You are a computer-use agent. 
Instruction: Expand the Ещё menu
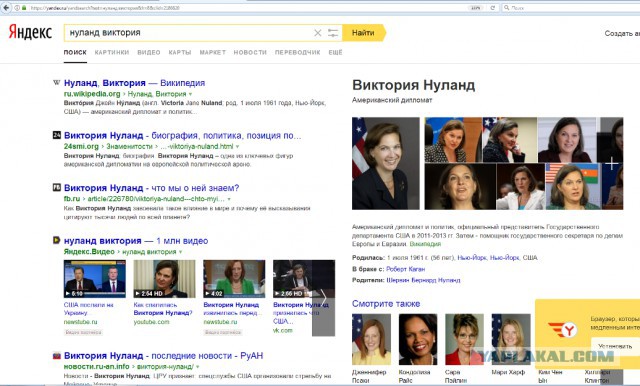click(336, 52)
